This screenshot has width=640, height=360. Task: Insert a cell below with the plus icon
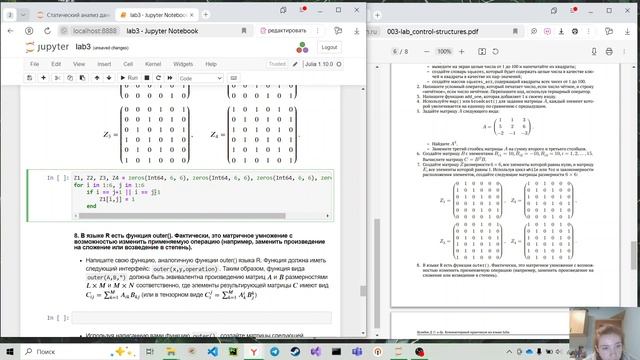(43, 78)
